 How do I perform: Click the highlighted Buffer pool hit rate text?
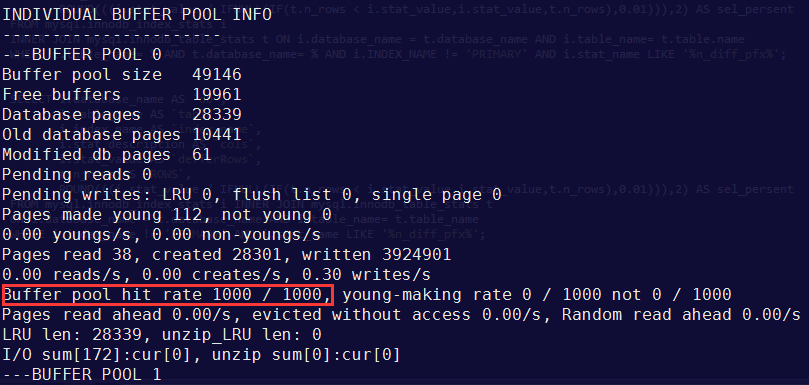[x=167, y=295]
